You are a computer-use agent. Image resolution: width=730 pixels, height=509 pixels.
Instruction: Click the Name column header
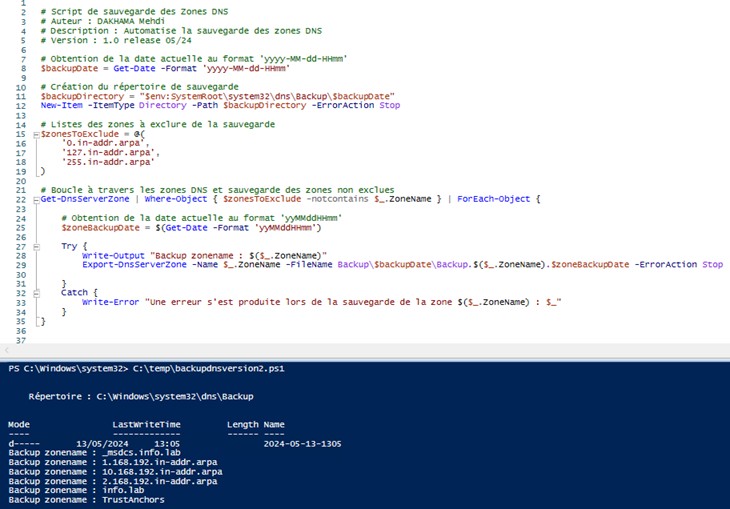pyautogui.click(x=274, y=425)
